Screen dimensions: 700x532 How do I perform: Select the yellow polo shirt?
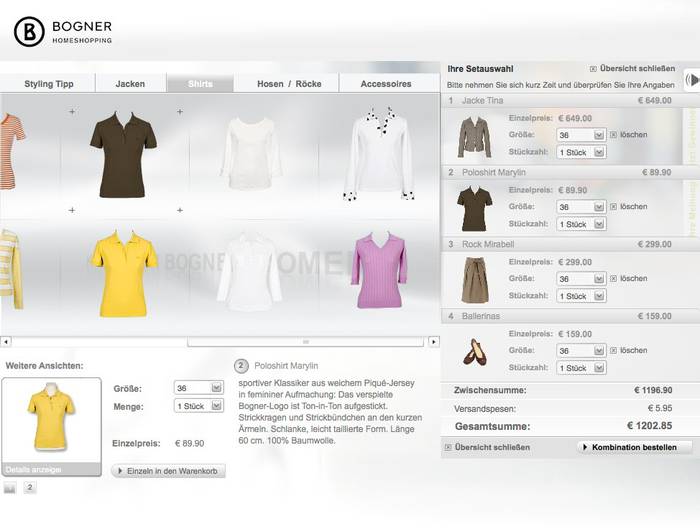click(x=124, y=273)
